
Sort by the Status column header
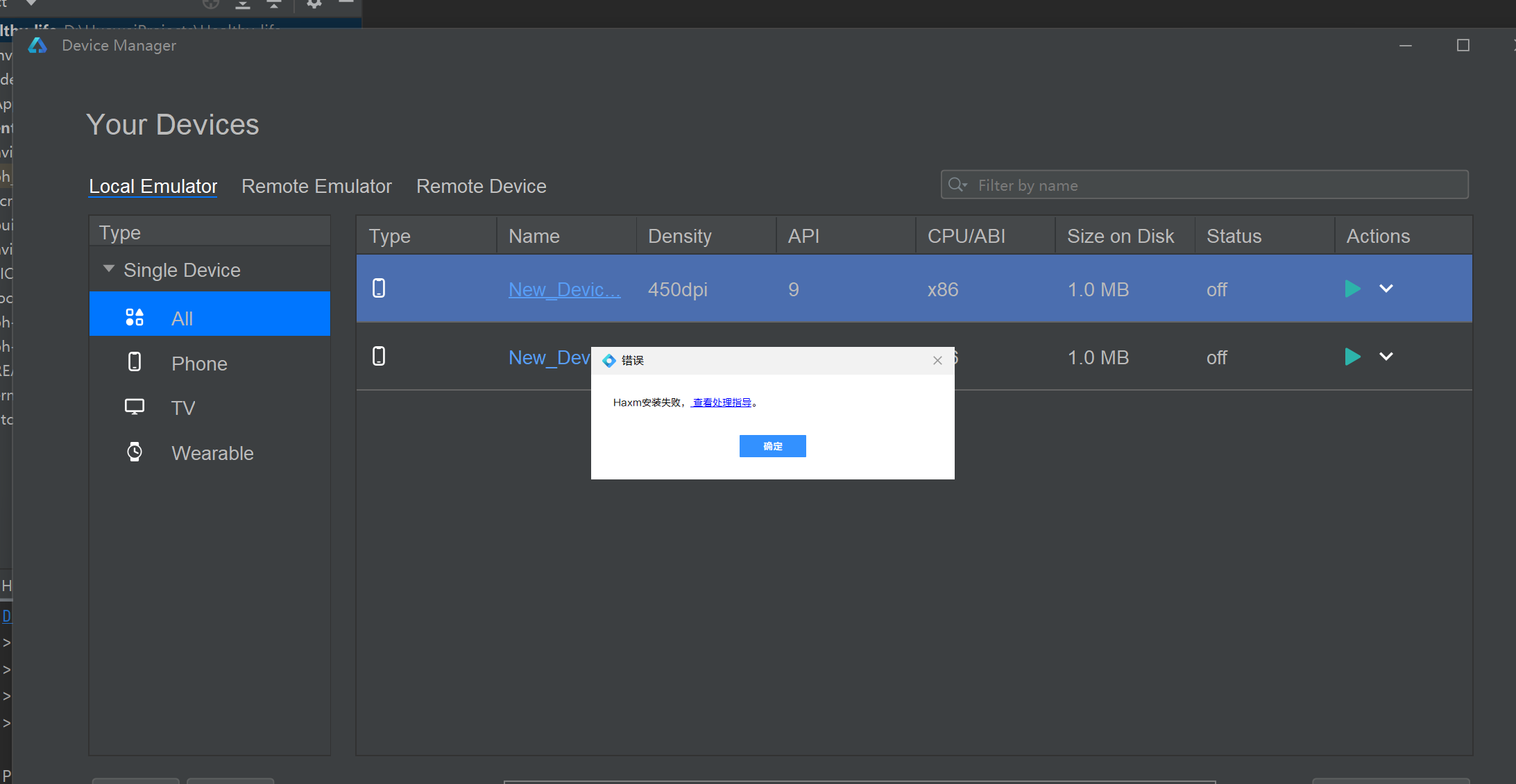pos(1265,236)
